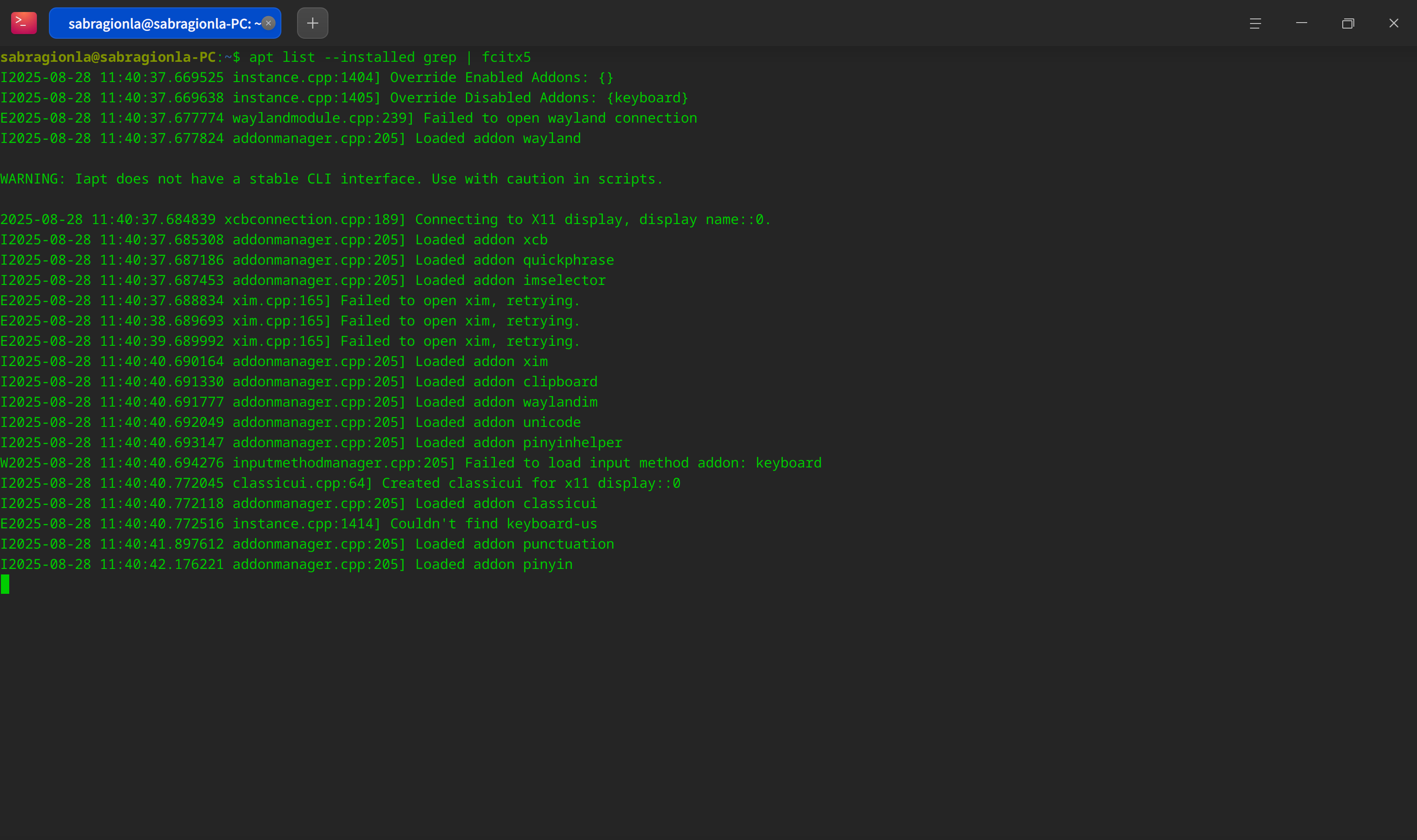
Task: Open the terminal hamburger menu
Action: tap(1255, 23)
